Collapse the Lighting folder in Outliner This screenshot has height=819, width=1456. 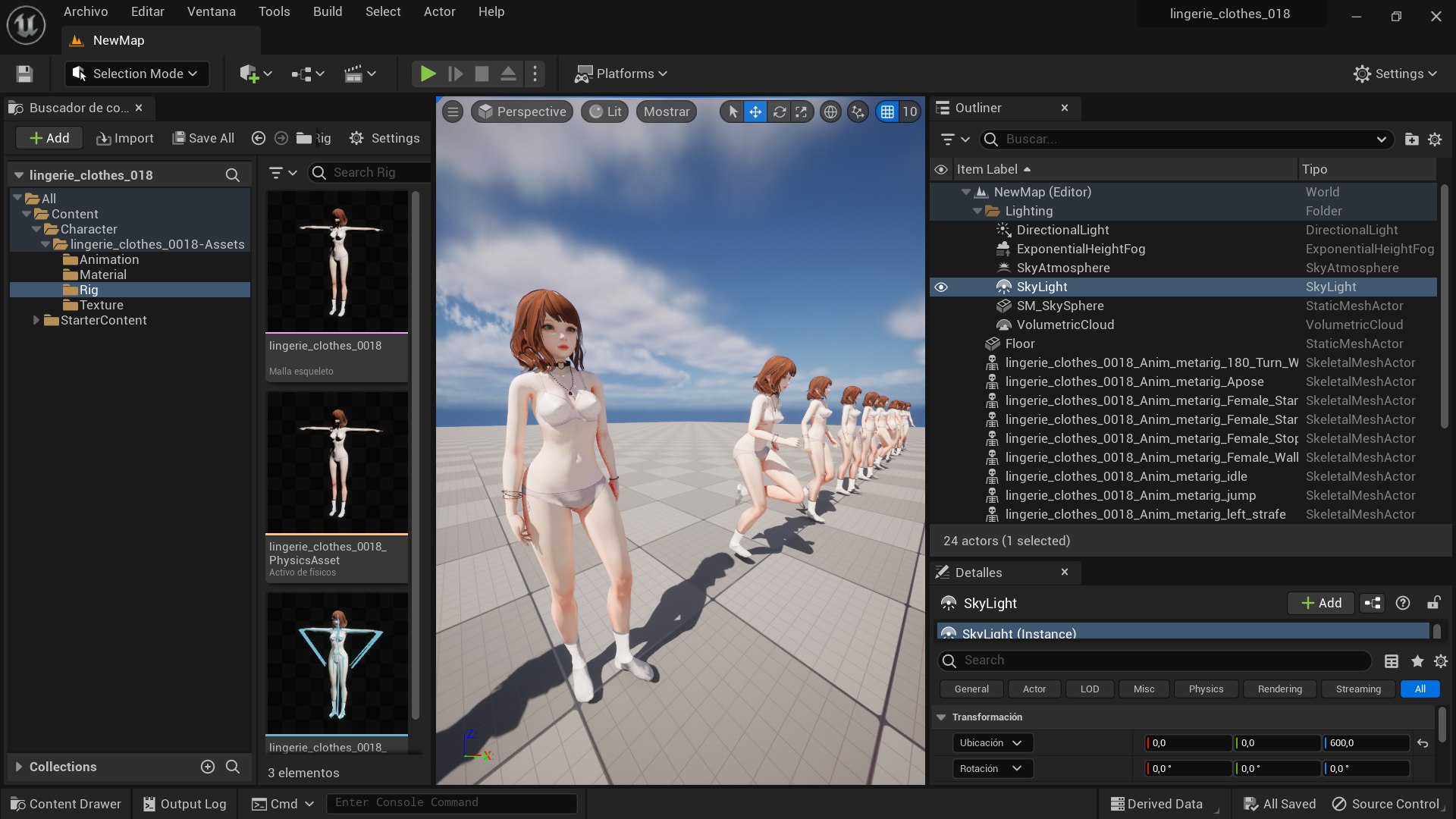coord(978,211)
